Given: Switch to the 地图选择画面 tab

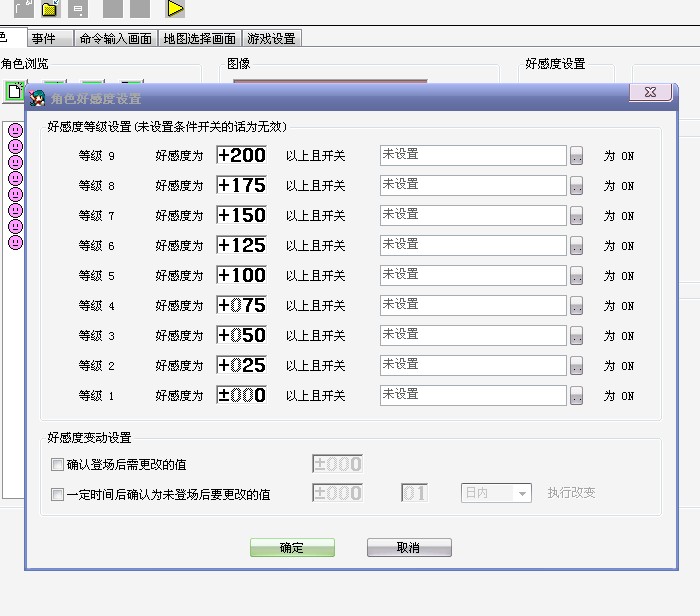Looking at the screenshot, I should [x=200, y=38].
